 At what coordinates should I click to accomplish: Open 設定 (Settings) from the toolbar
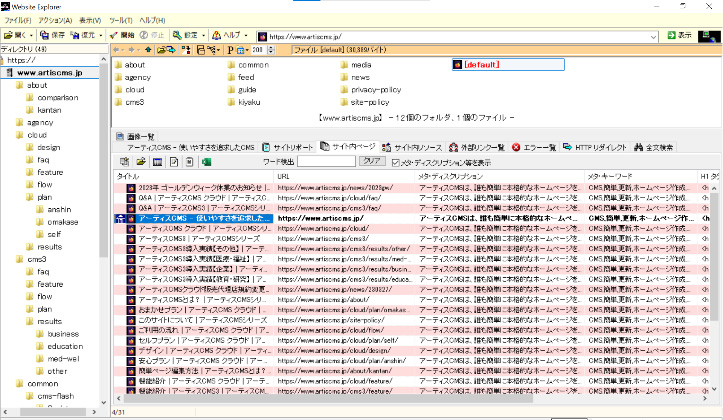click(x=185, y=35)
